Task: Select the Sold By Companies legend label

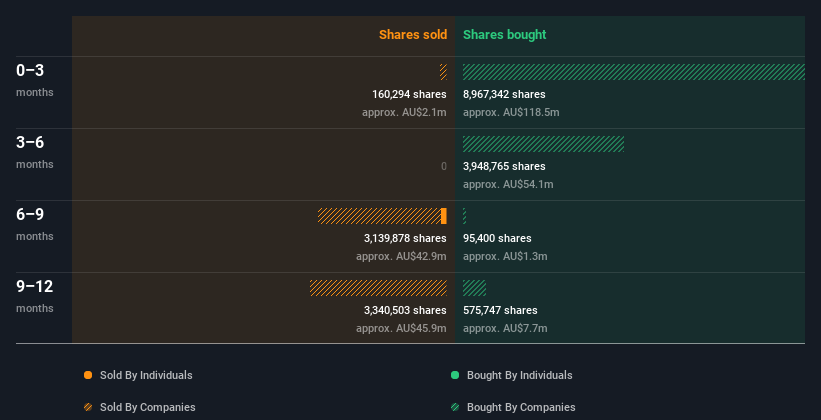Action: [x=148, y=407]
